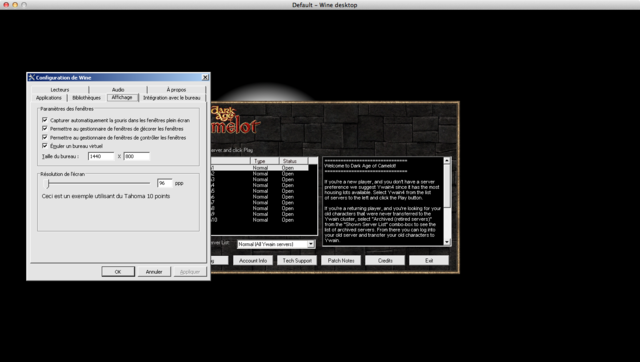The height and width of the screenshot is (362, 640).
Task: Switch to the Audio tab
Action: 118,89
